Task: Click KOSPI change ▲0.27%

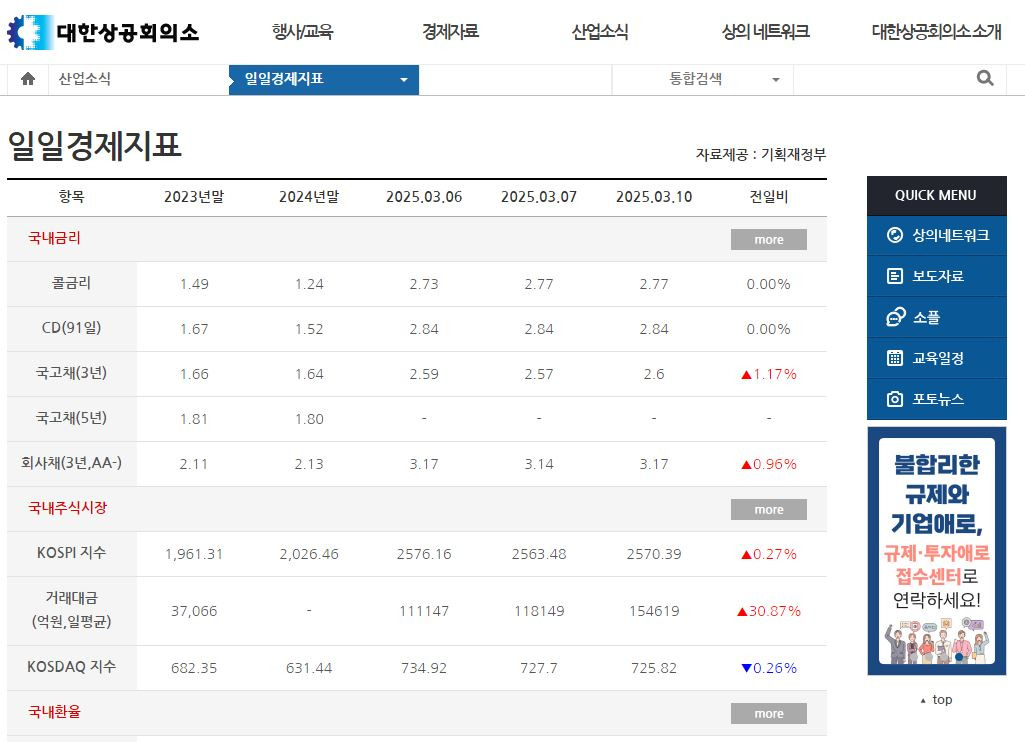Action: (x=769, y=554)
